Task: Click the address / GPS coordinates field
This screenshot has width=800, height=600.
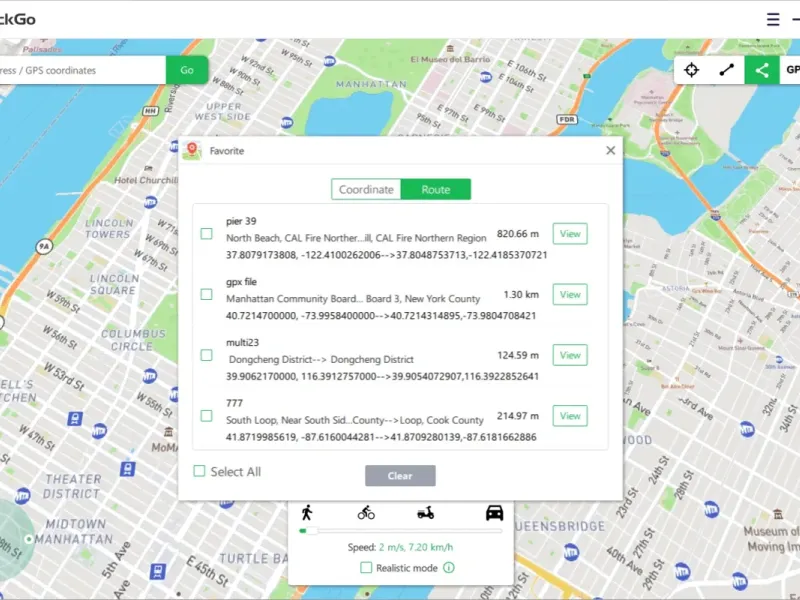Action: pyautogui.click(x=82, y=70)
